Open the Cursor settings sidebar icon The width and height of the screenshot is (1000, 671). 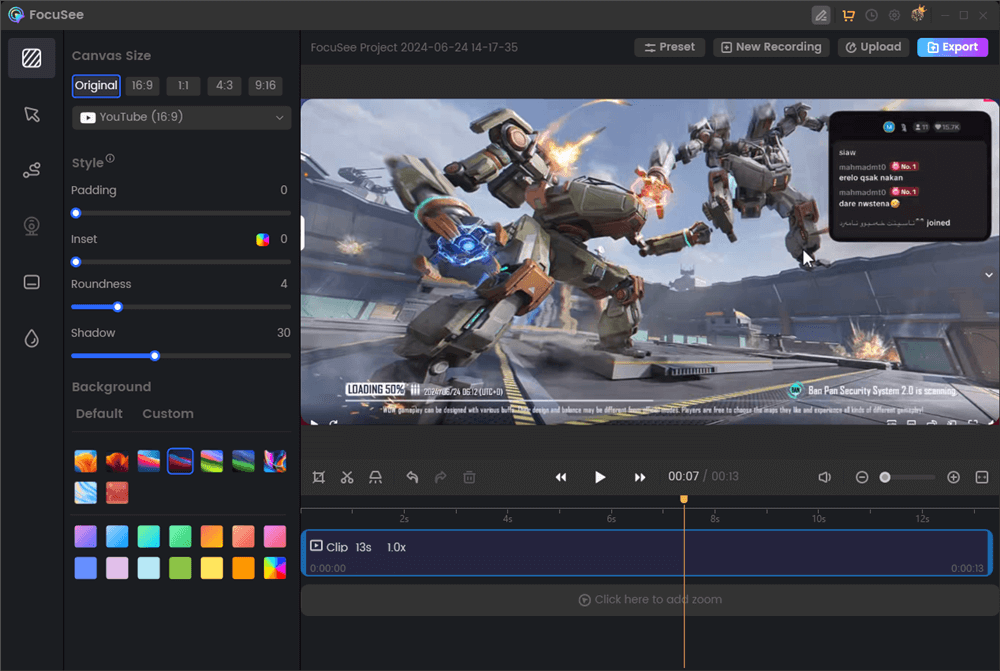[31, 115]
